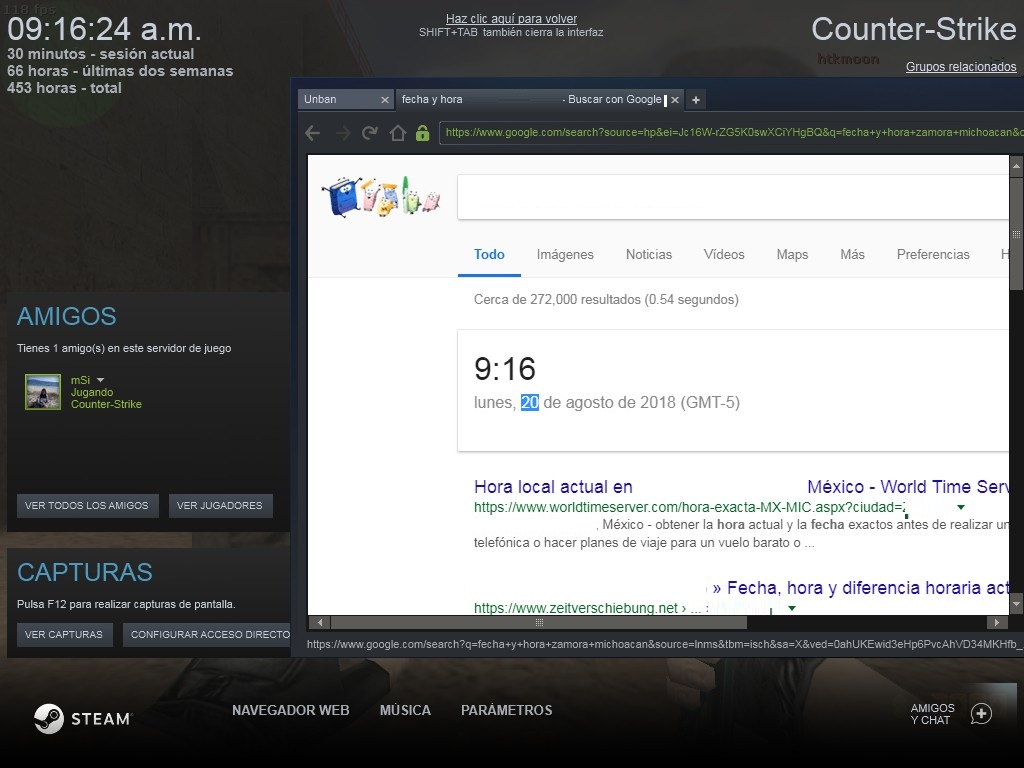Click 'Haz clic aquí para volver'
Image resolution: width=1024 pixels, height=768 pixels.
click(511, 19)
